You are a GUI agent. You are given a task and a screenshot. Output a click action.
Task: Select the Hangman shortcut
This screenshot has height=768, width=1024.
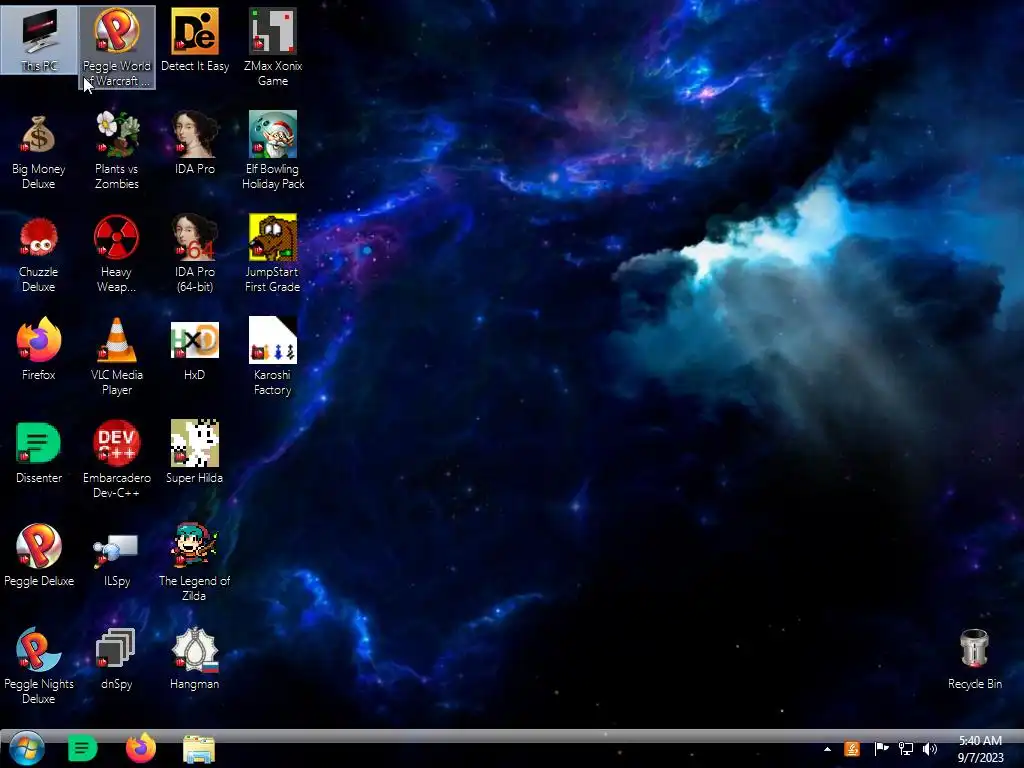tap(195, 659)
